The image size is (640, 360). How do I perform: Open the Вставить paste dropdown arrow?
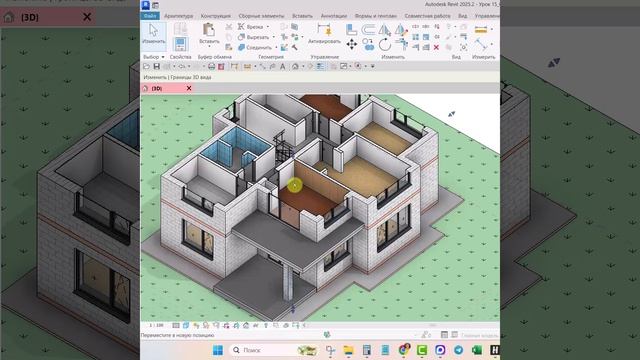pos(209,46)
